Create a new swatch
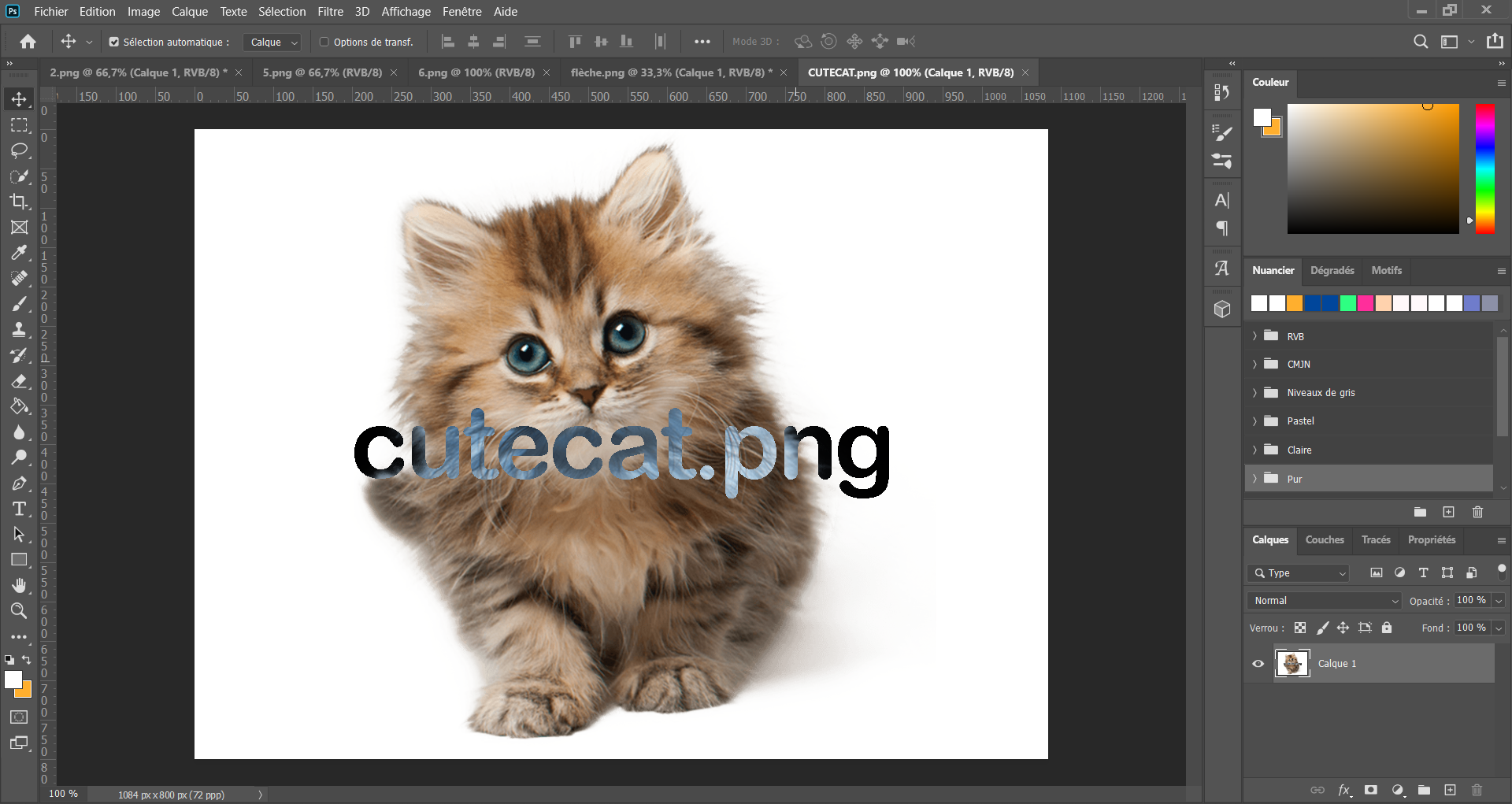This screenshot has height=804, width=1512. click(x=1448, y=512)
